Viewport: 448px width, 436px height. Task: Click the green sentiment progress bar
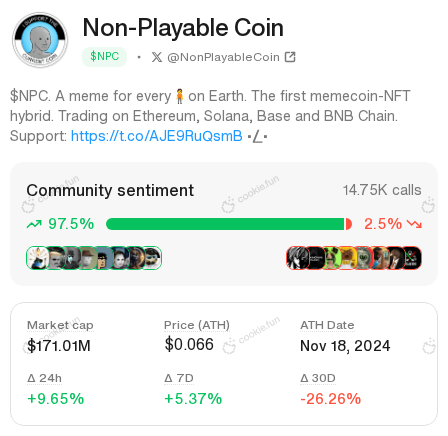(225, 224)
